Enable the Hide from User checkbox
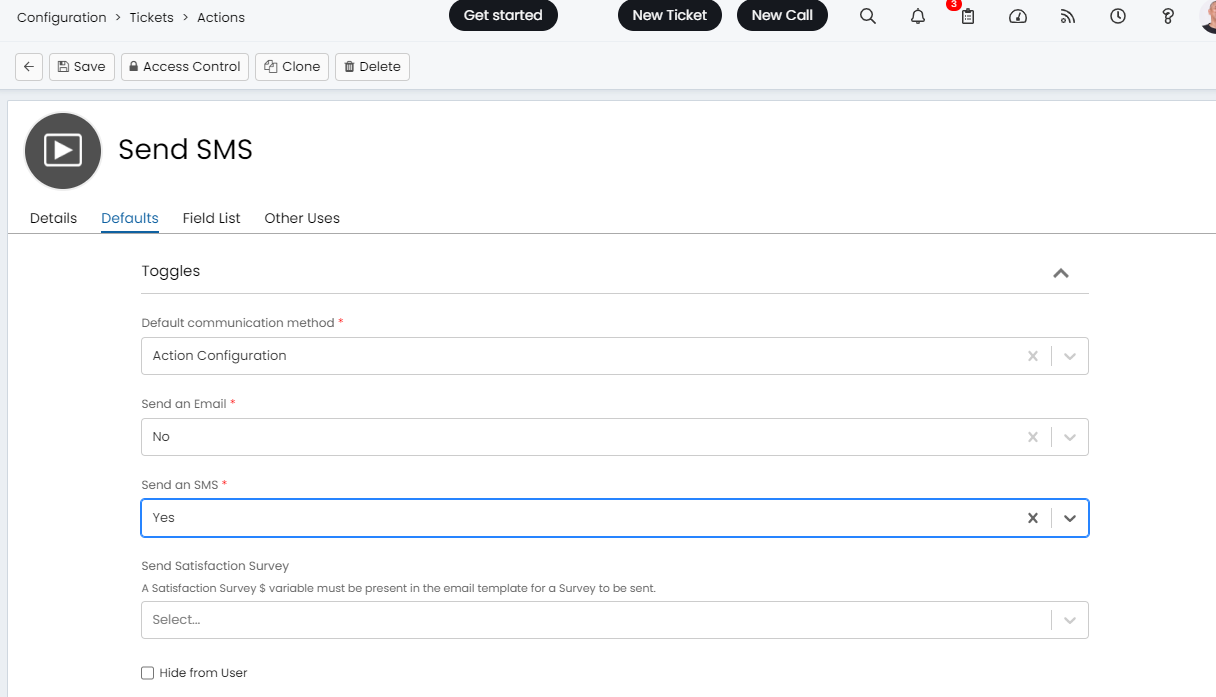Viewport: 1216px width, 697px height. click(x=148, y=673)
